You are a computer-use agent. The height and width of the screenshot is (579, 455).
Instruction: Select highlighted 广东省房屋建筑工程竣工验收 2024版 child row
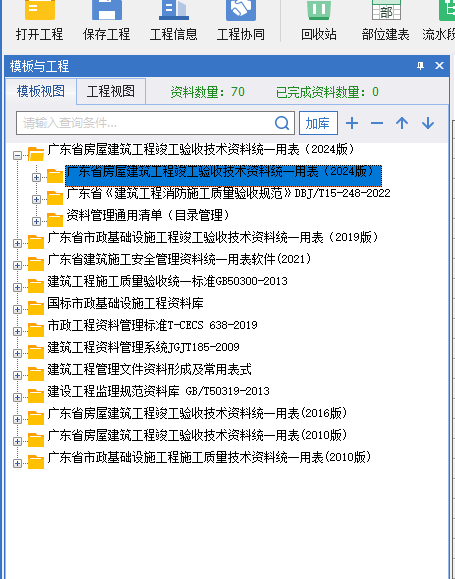(x=223, y=176)
